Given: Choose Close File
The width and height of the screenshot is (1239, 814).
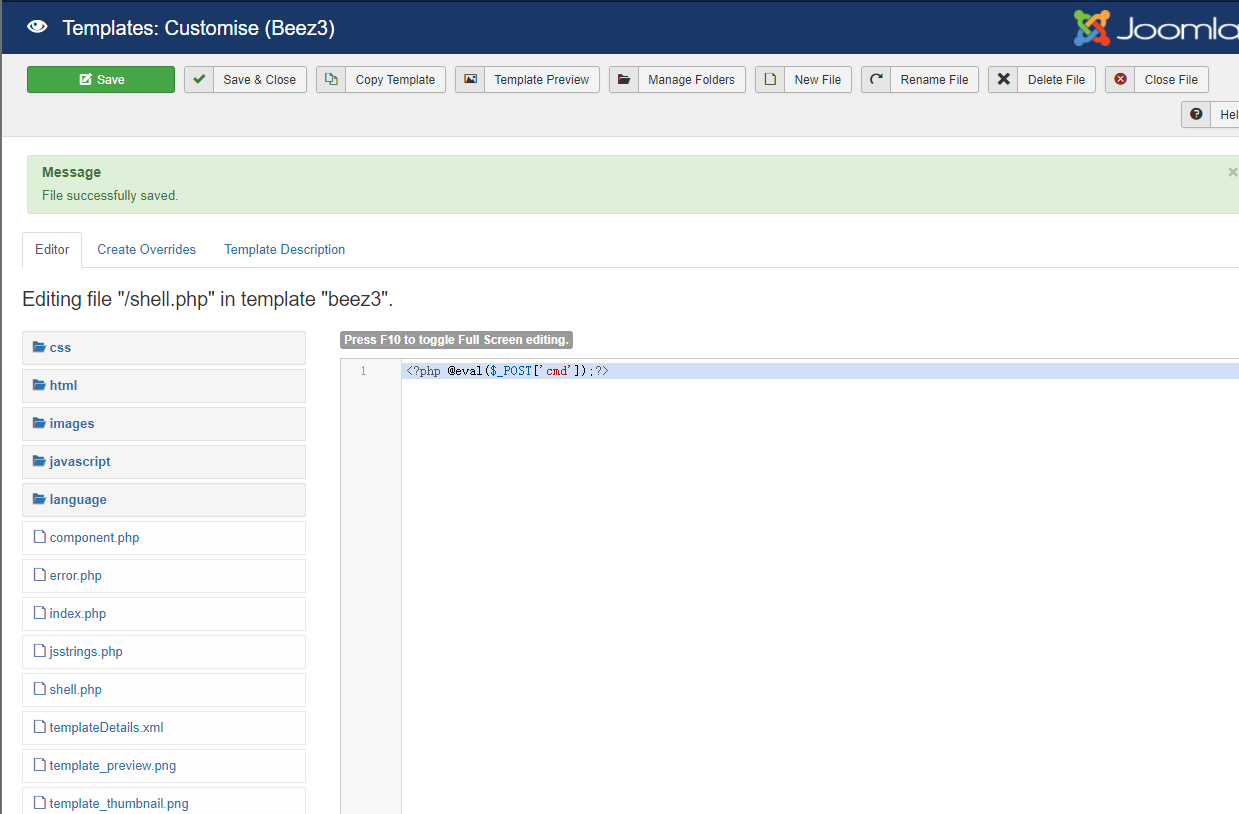Looking at the screenshot, I should coord(1157,80).
